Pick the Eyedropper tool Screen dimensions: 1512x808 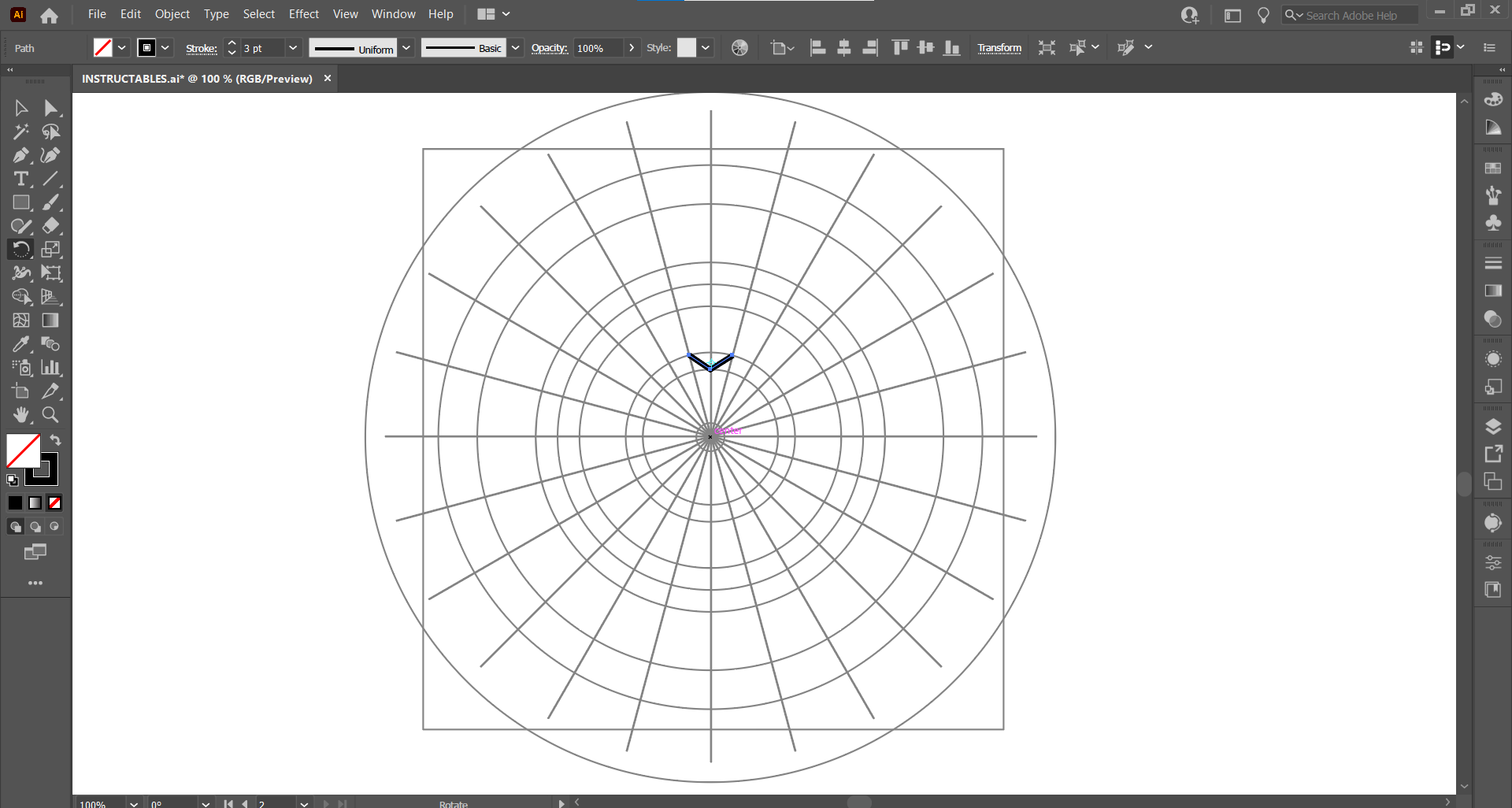20,344
